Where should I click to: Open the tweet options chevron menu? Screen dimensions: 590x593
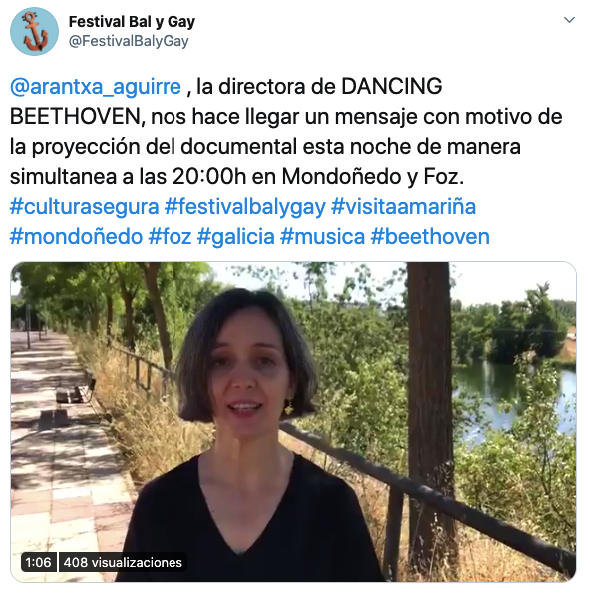point(569,20)
